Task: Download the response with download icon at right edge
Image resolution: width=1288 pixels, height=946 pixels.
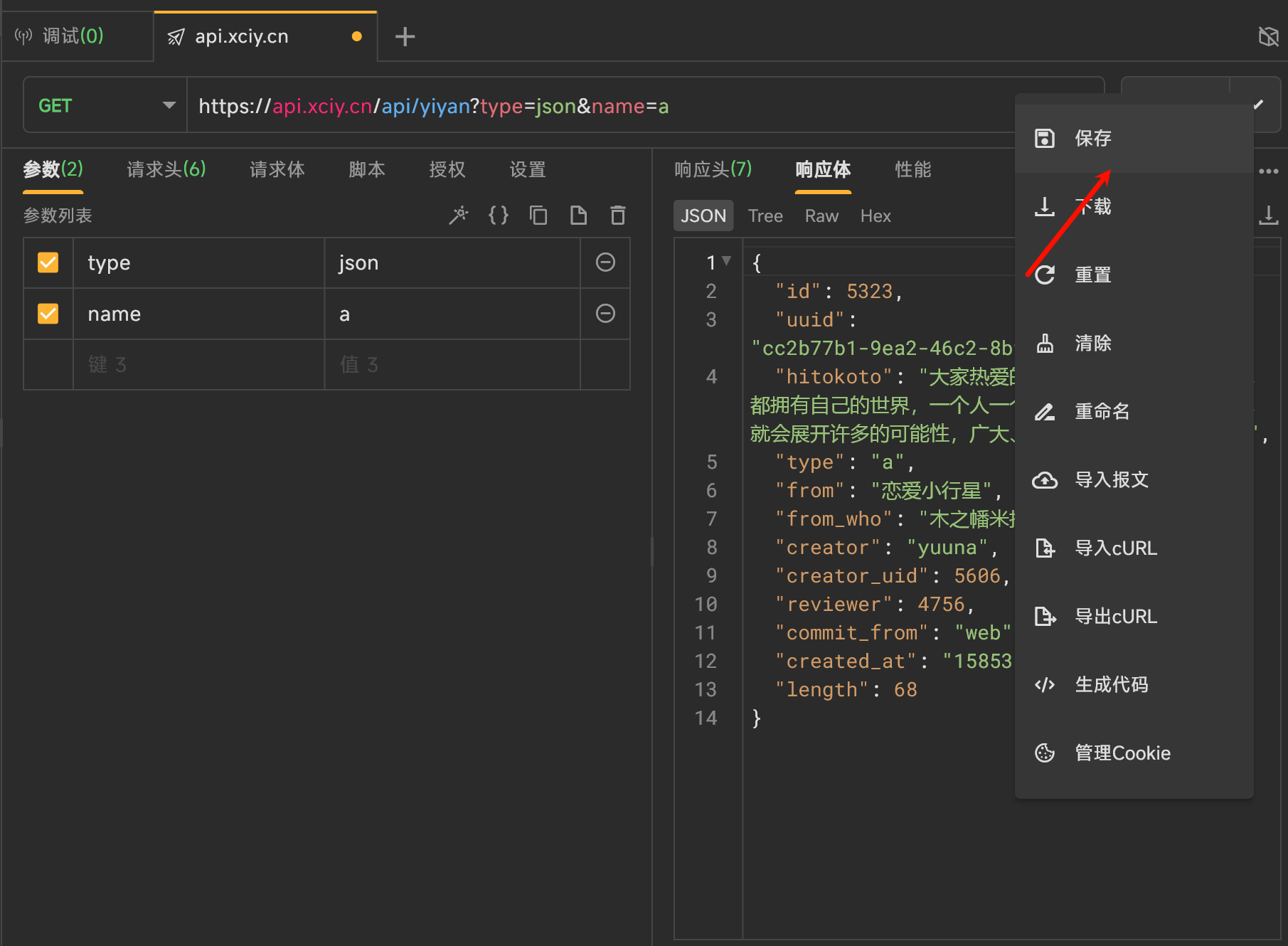Action: pyautogui.click(x=1269, y=215)
